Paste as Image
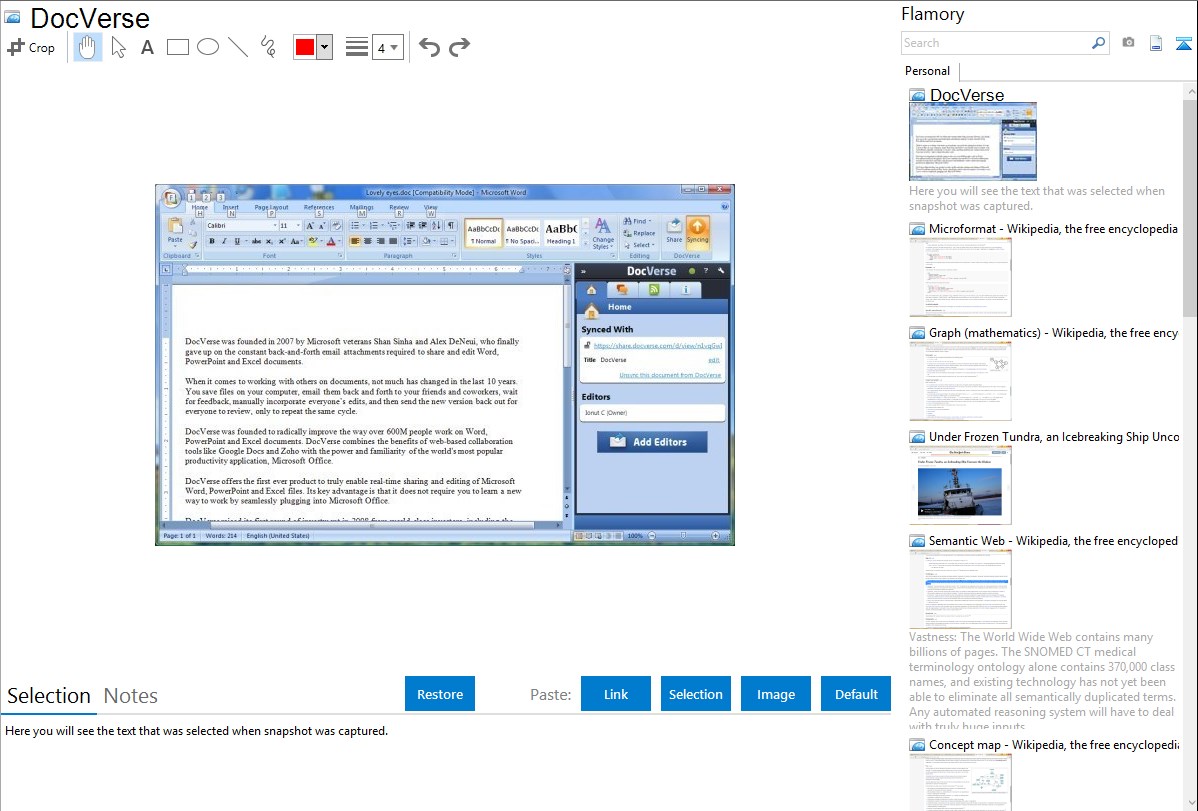The image size is (1198, 811). [775, 694]
